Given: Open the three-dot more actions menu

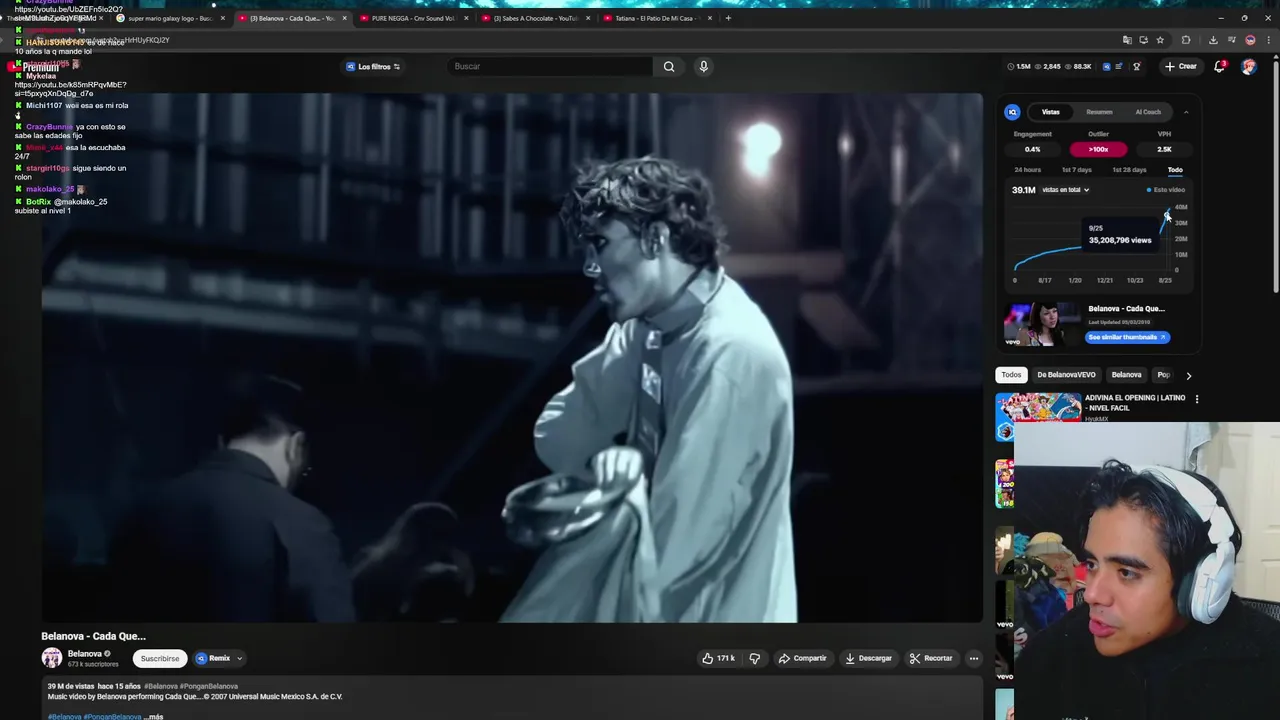Looking at the screenshot, I should pyautogui.click(x=974, y=658).
